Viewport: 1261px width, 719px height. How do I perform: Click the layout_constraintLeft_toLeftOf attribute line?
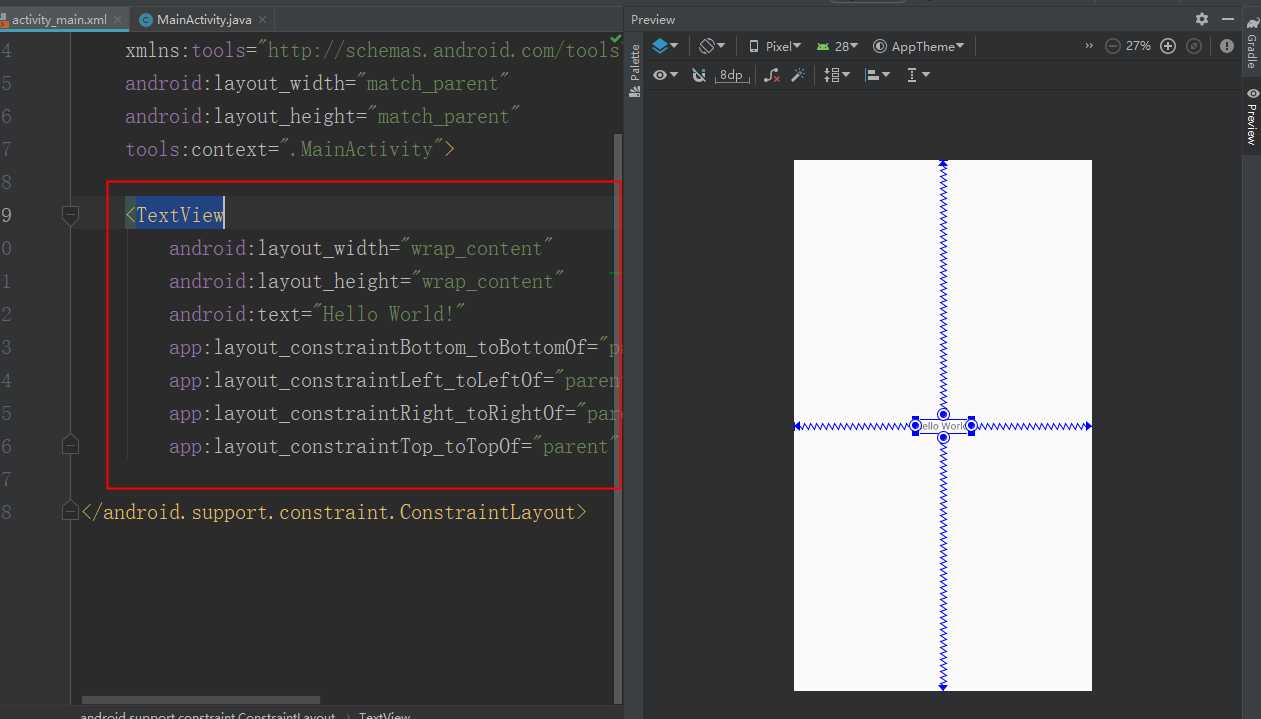click(394, 380)
